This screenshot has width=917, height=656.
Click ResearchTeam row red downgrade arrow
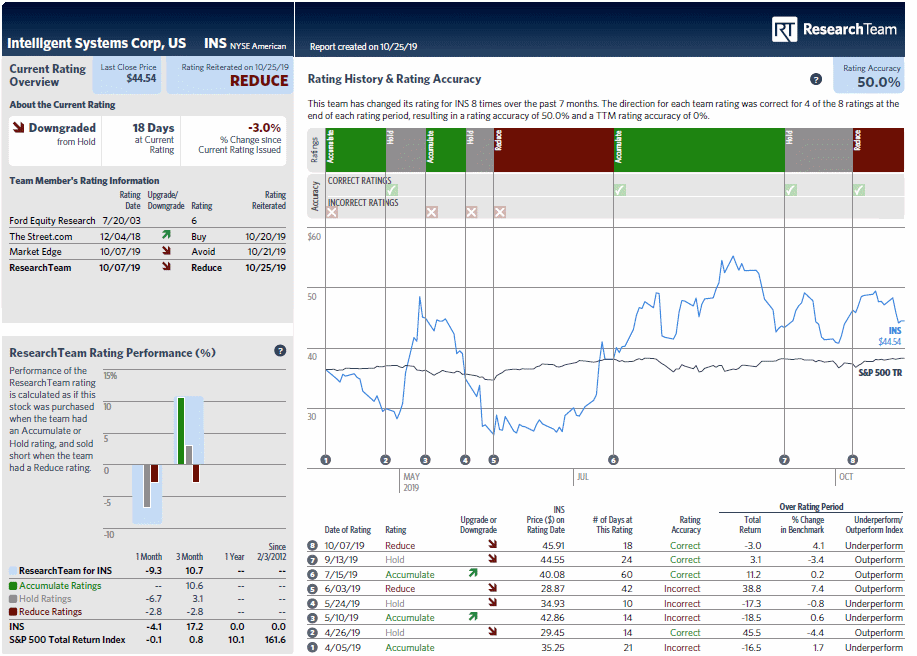coord(166,266)
